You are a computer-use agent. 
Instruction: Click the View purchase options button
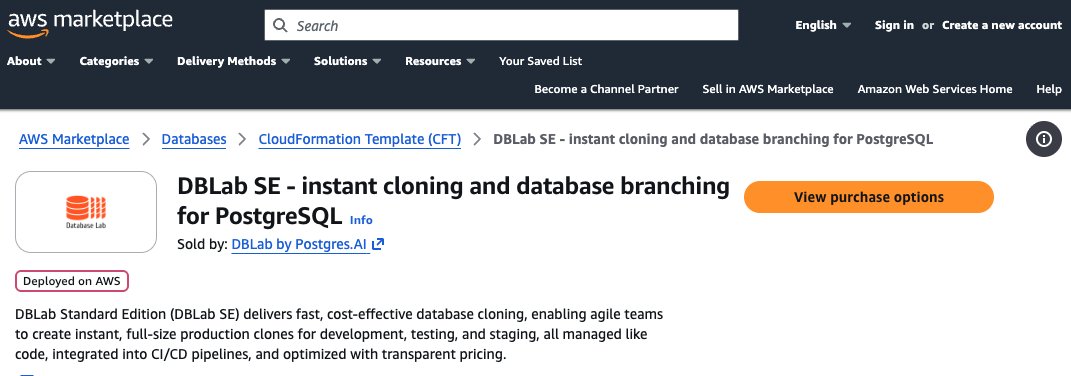pos(869,197)
